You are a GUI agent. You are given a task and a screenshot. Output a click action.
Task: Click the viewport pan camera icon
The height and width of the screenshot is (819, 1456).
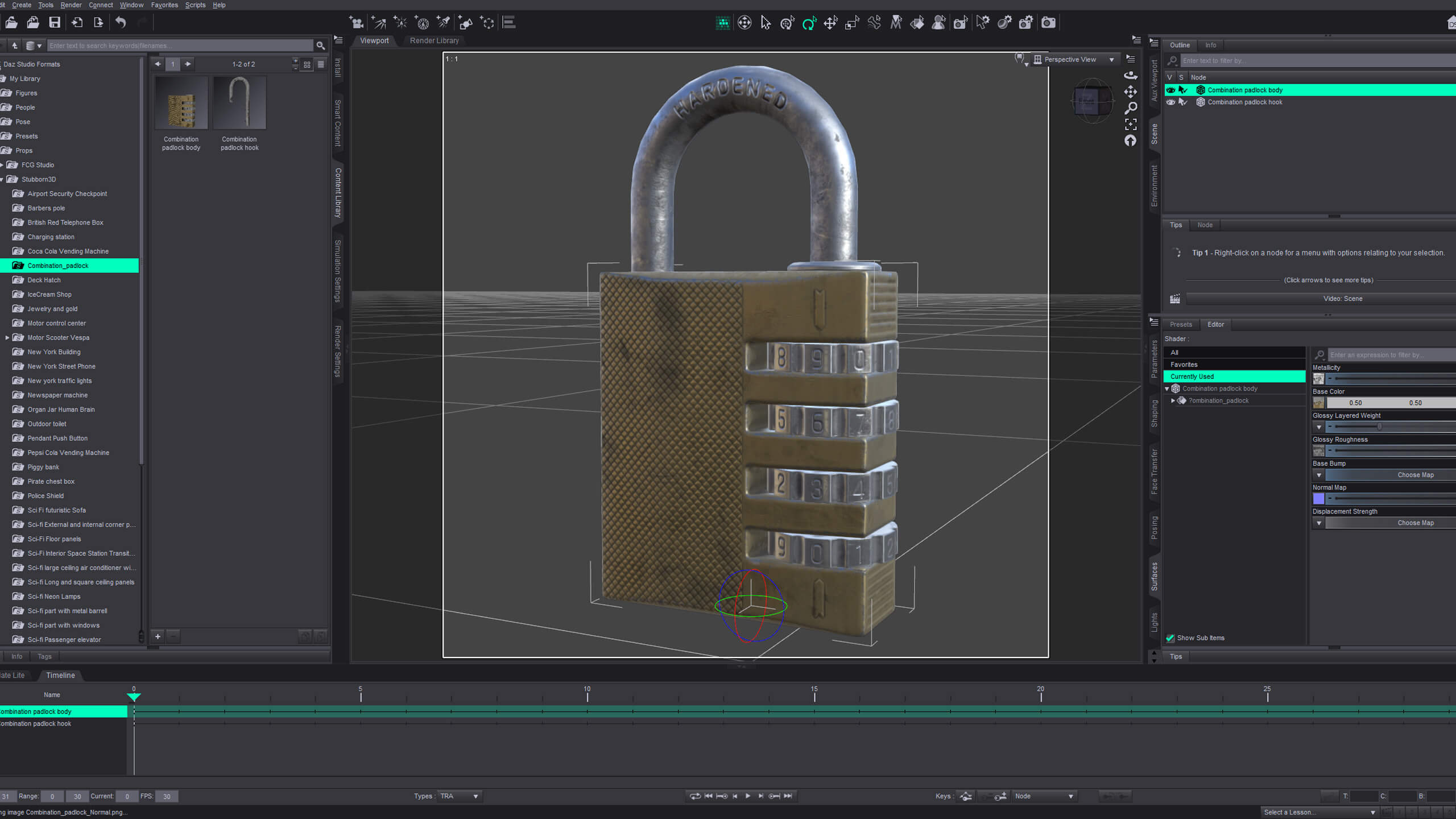click(x=1131, y=92)
